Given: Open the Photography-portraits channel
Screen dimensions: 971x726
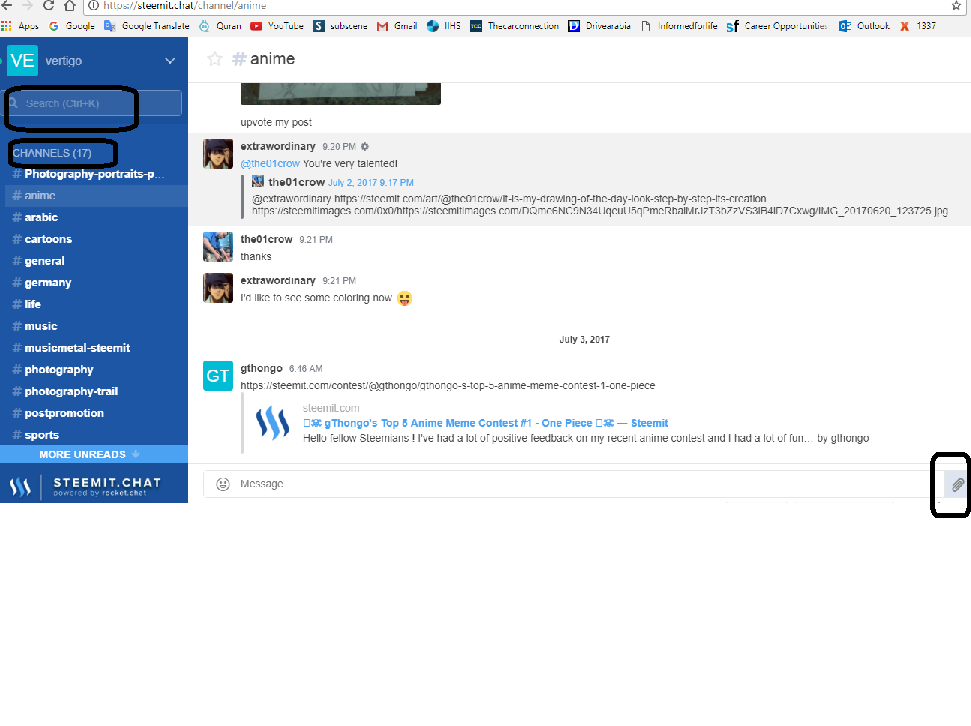Looking at the screenshot, I should pos(94,174).
